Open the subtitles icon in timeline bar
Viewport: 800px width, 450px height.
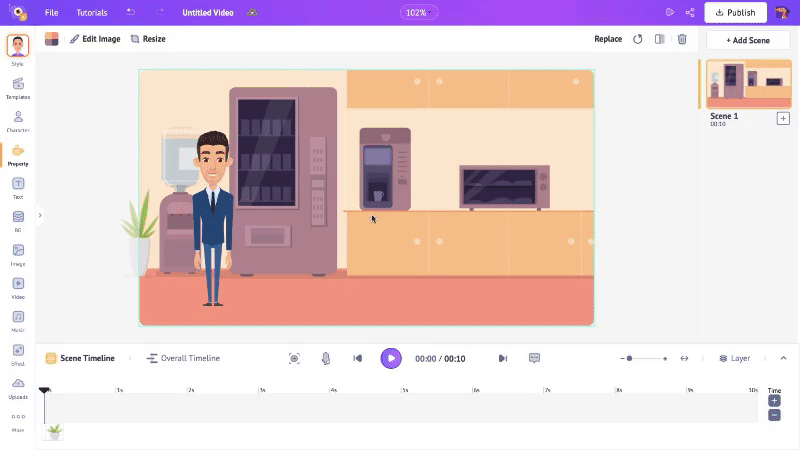534,358
